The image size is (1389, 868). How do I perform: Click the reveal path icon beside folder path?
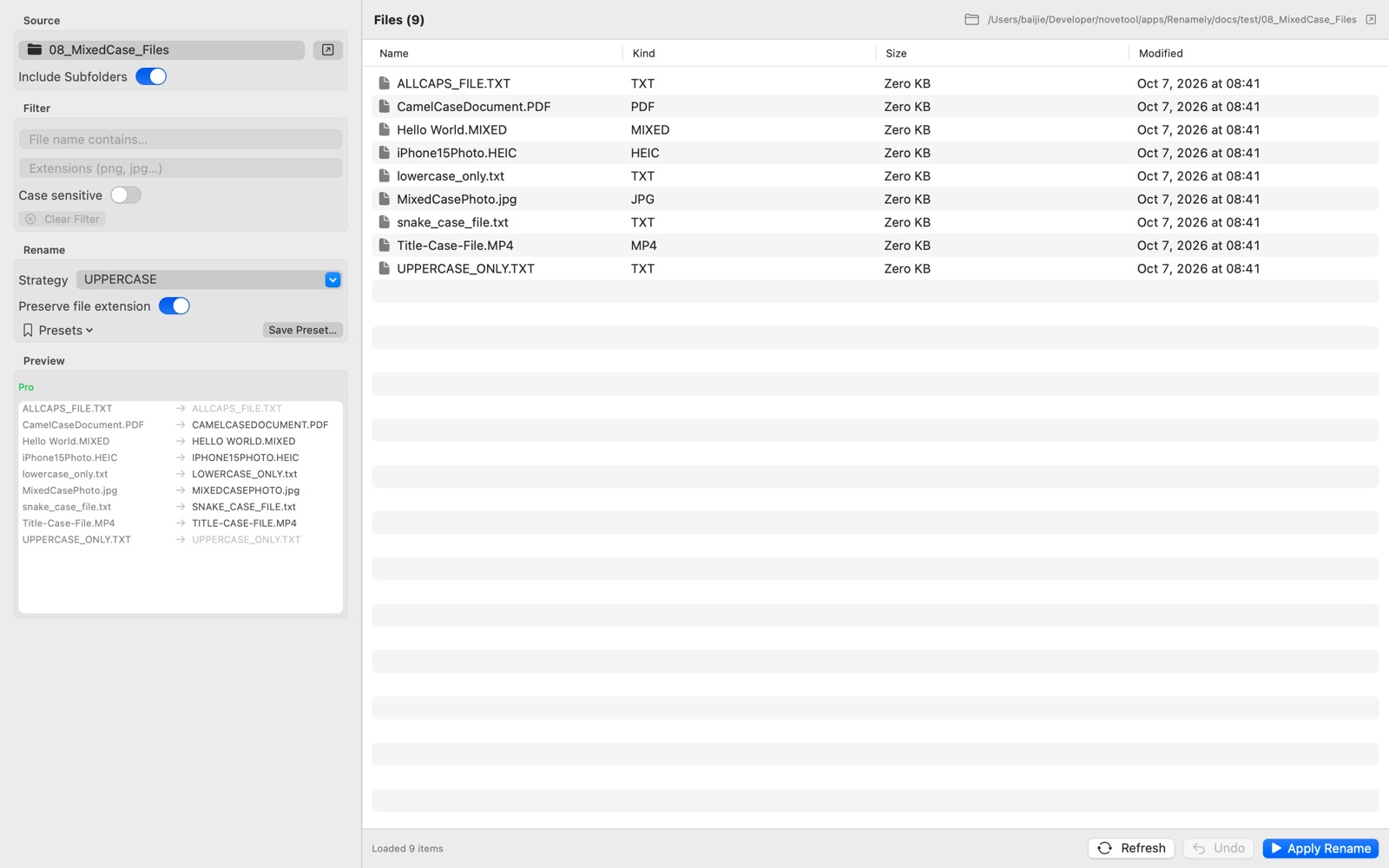tap(1371, 19)
